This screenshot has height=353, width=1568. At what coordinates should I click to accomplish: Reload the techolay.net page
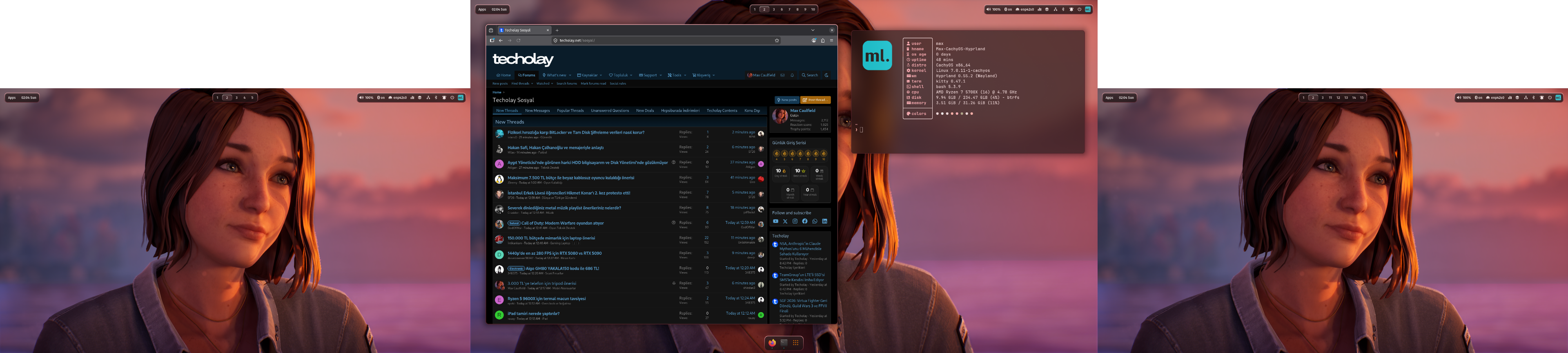tap(519, 40)
